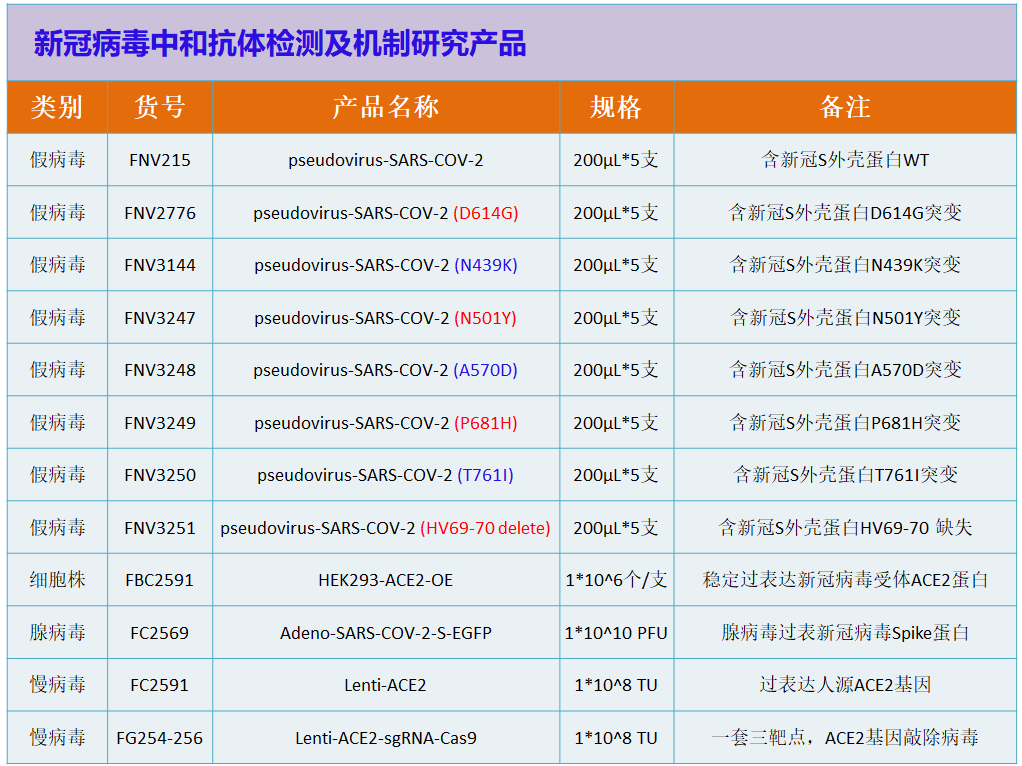Screen dimensions: 1022x766
Task: Select product code FNV2776
Action: pyautogui.click(x=160, y=213)
